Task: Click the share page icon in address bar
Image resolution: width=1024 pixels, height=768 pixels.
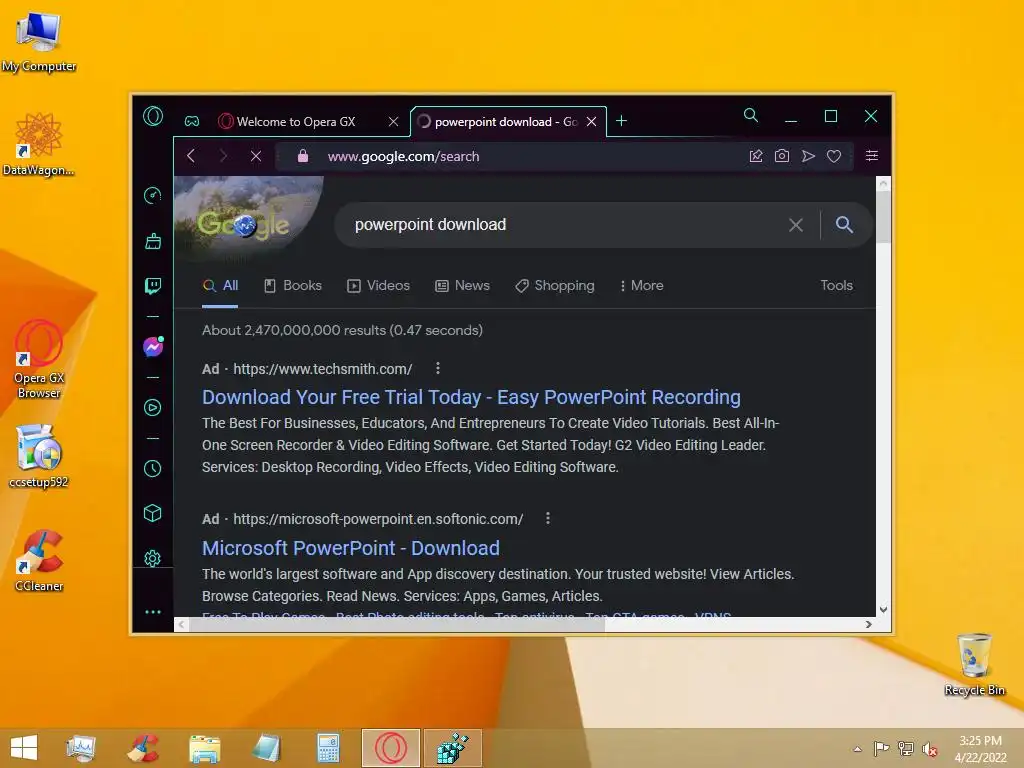Action: tap(756, 155)
